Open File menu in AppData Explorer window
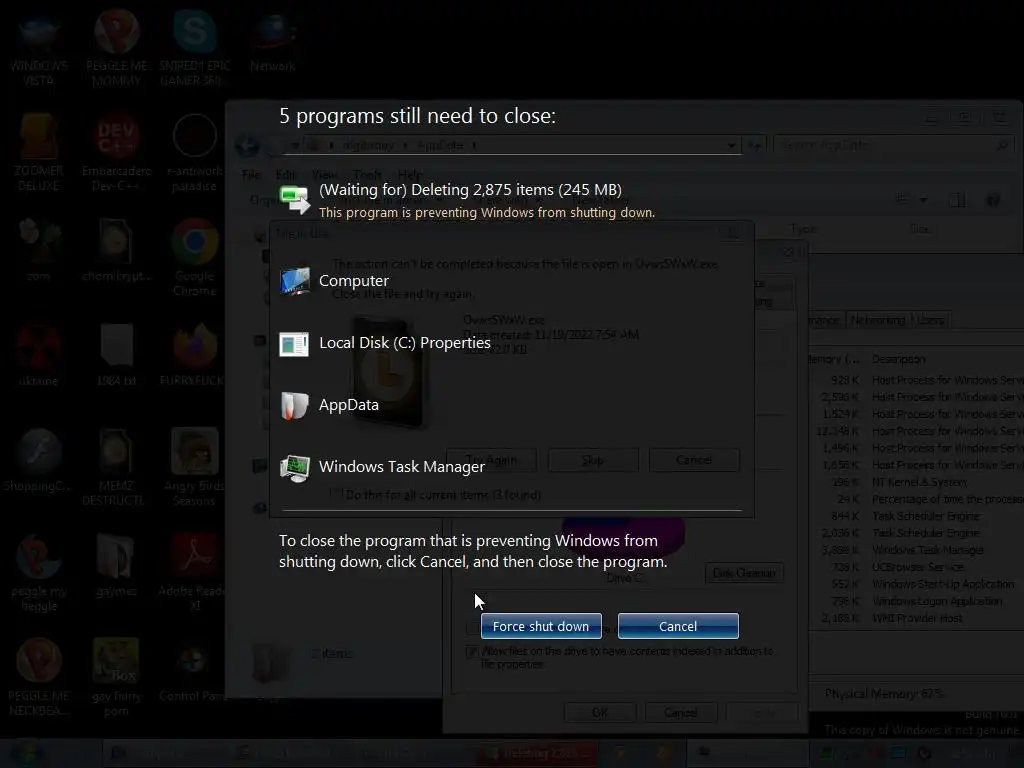The image size is (1024, 768). pyautogui.click(x=251, y=174)
